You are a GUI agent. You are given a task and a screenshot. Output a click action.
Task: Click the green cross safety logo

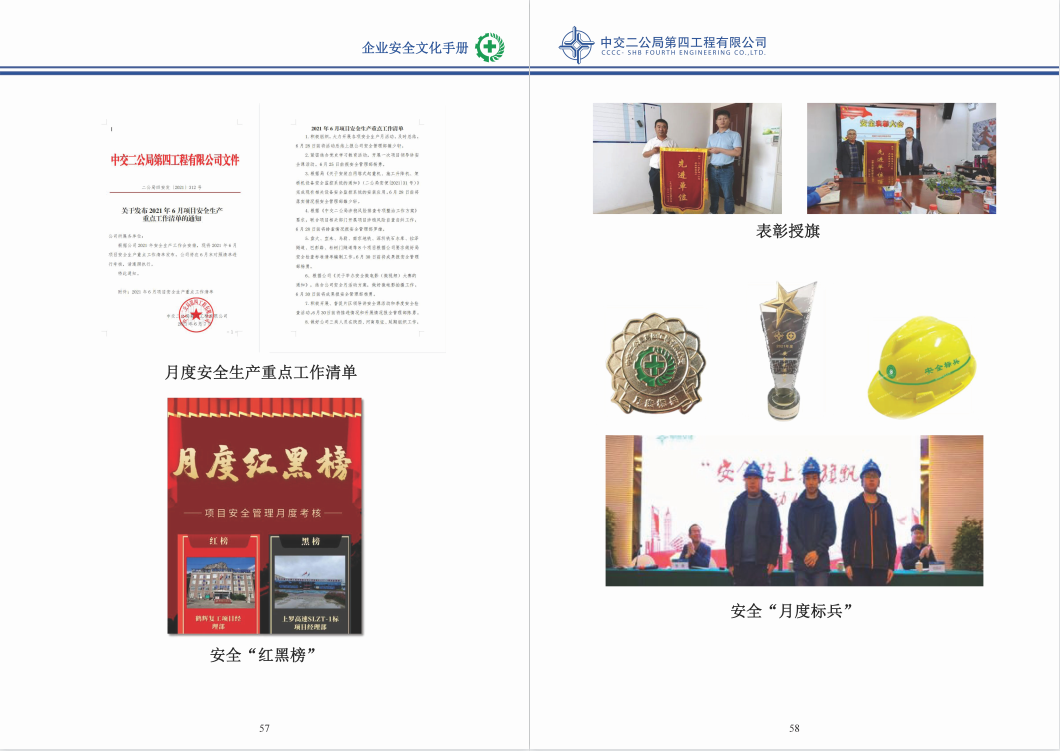coord(490,47)
